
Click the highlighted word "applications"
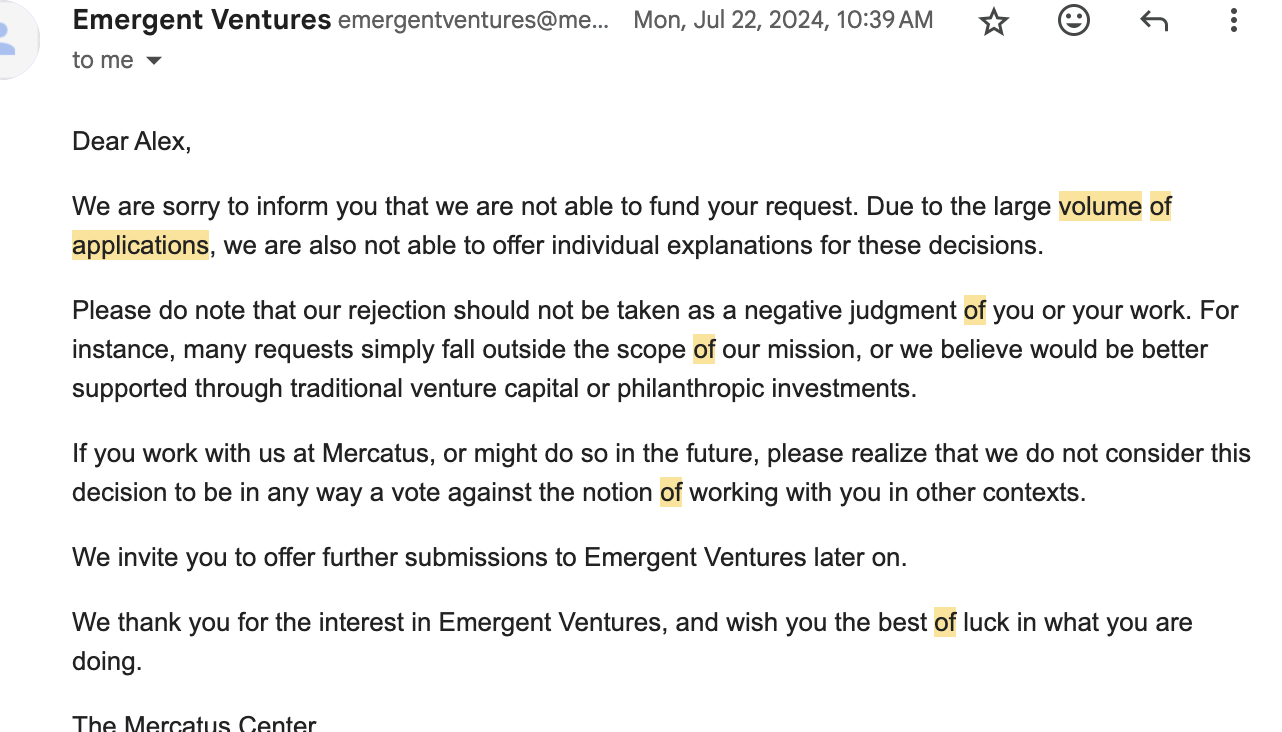[140, 245]
